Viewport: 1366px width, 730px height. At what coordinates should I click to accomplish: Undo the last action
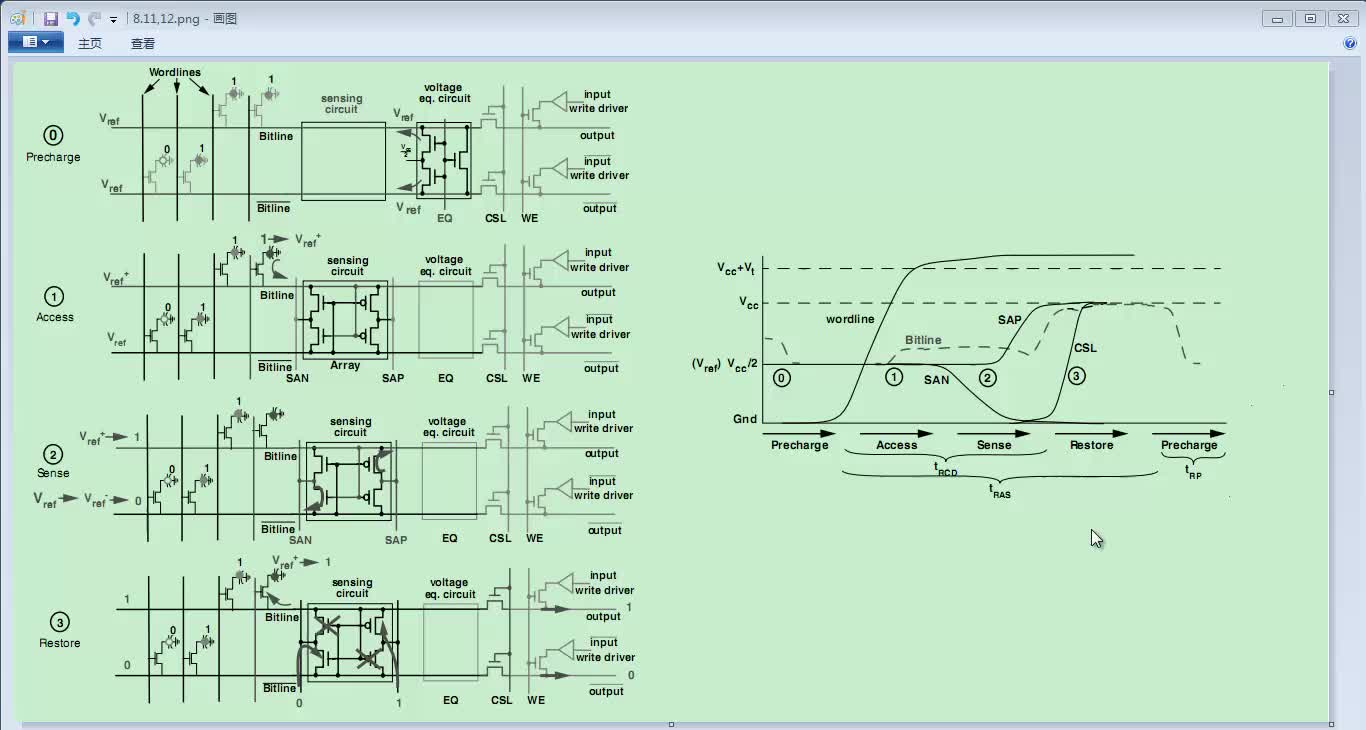tap(73, 19)
